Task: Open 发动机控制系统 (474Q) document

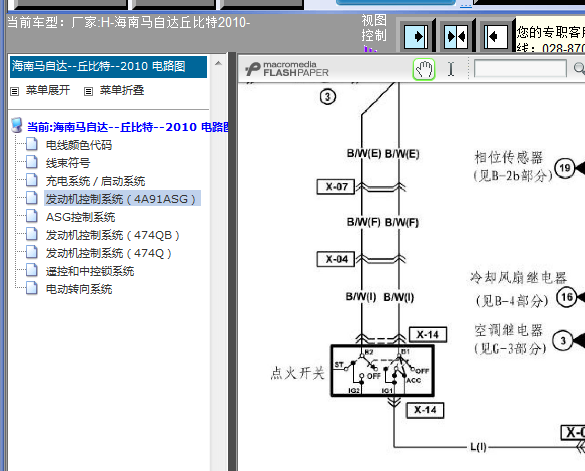Action: pyautogui.click(x=108, y=253)
